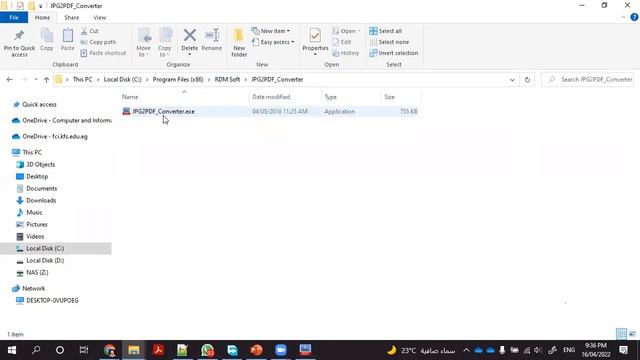The image size is (640, 360).
Task: Navigate to Program Files (x86) breadcrumb
Action: [x=178, y=80]
